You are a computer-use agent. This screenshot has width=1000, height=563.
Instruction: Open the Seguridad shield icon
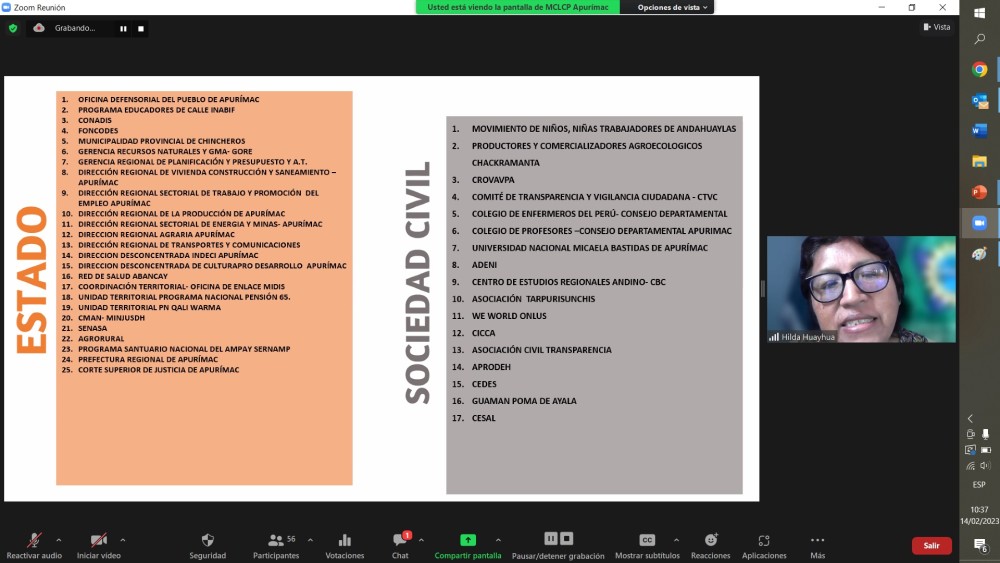click(208, 540)
